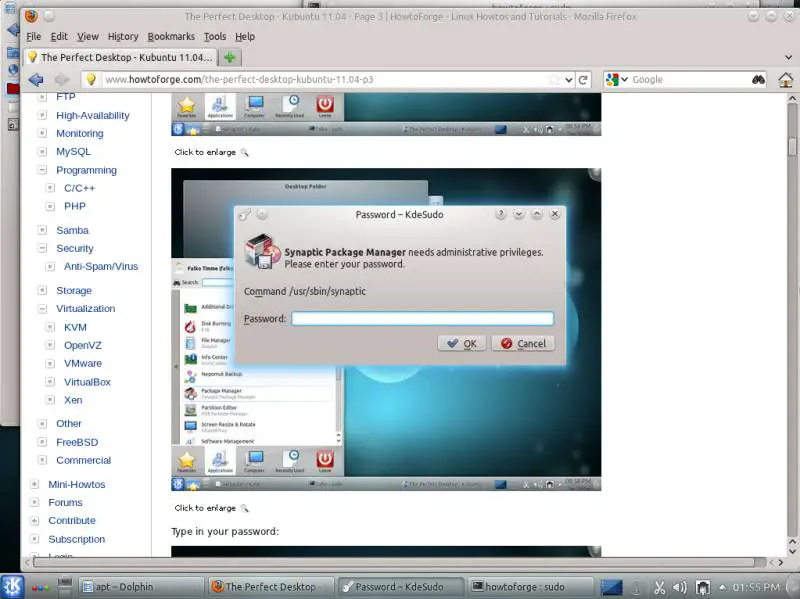
Task: Open the PHP subcategory link
Action: [75, 206]
